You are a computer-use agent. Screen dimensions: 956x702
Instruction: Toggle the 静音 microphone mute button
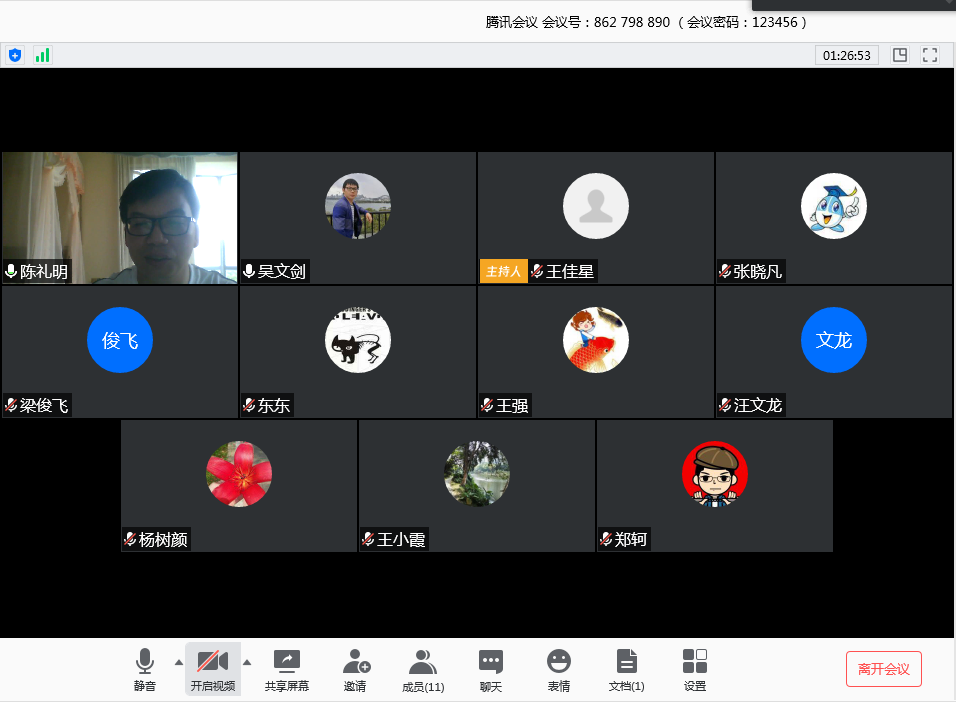tap(145, 670)
